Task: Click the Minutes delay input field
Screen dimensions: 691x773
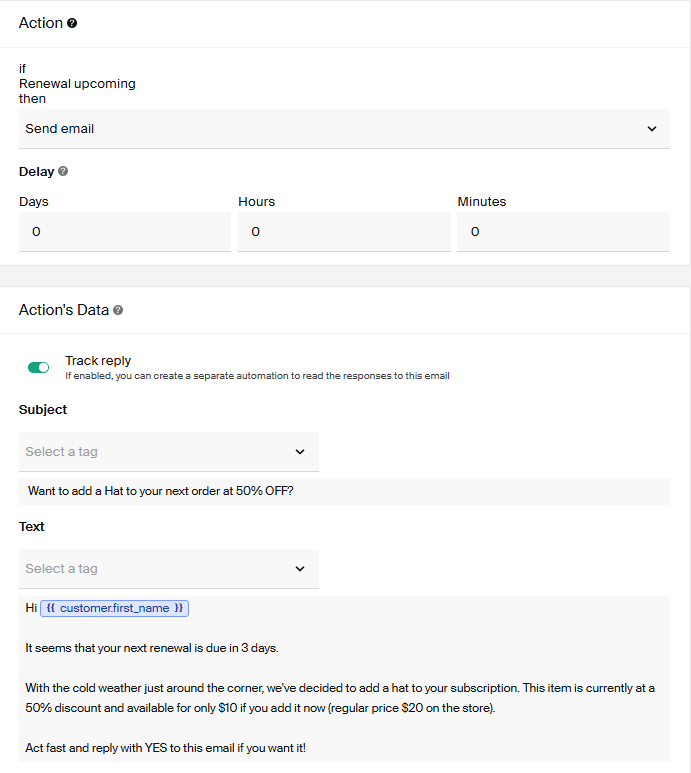Action: click(x=563, y=232)
